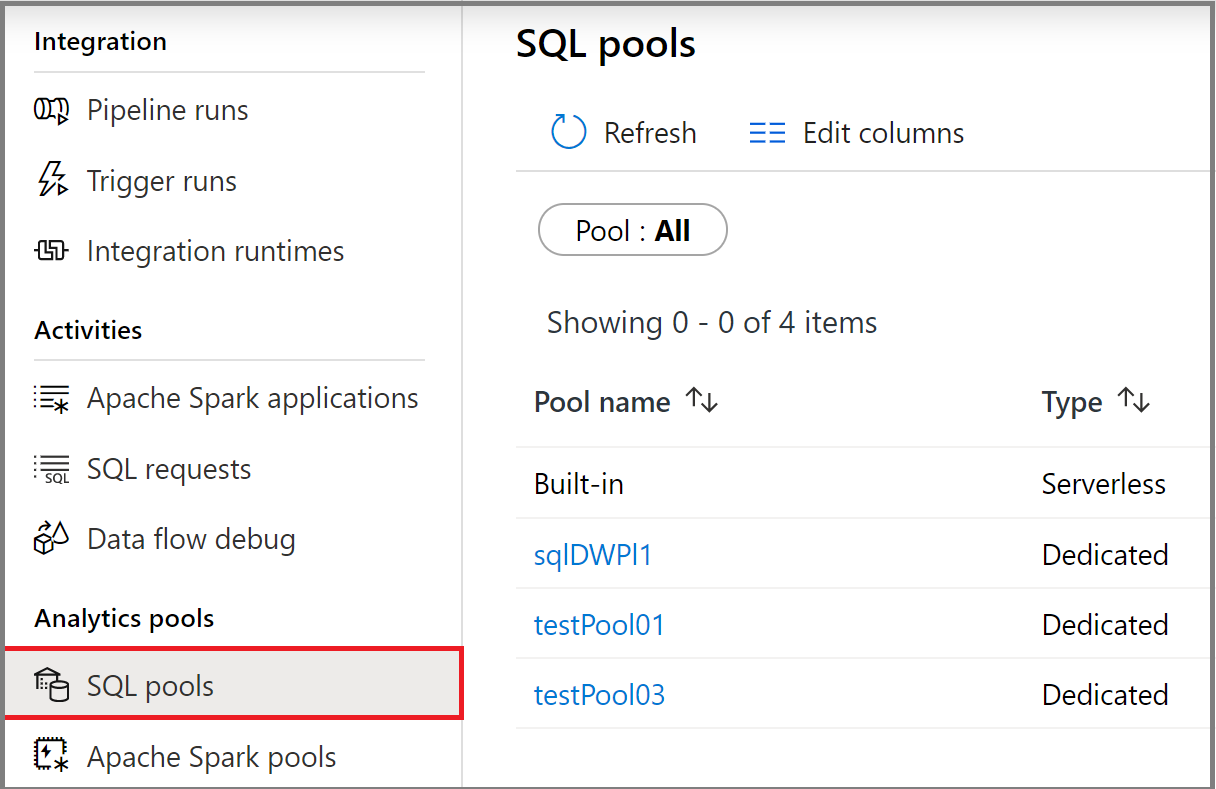This screenshot has width=1216, height=789.
Task: Switch to the SQL pools section
Action: pos(152,684)
